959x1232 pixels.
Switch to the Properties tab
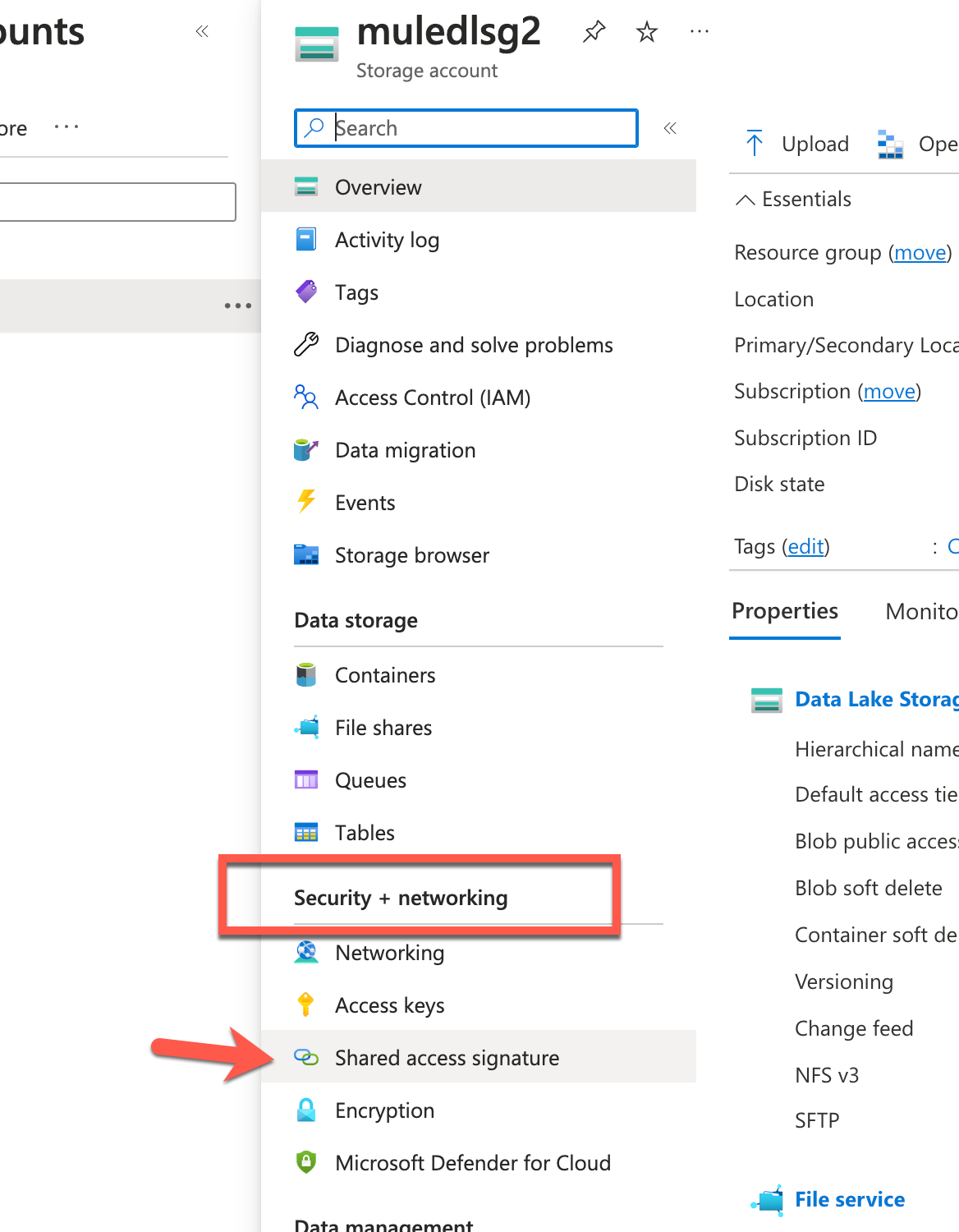[x=784, y=611]
